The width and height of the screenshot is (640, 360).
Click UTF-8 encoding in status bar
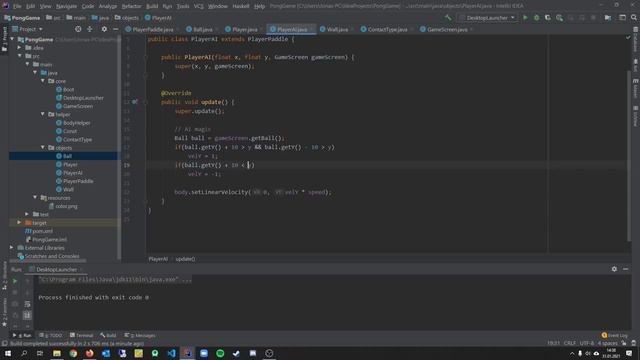[x=587, y=343]
